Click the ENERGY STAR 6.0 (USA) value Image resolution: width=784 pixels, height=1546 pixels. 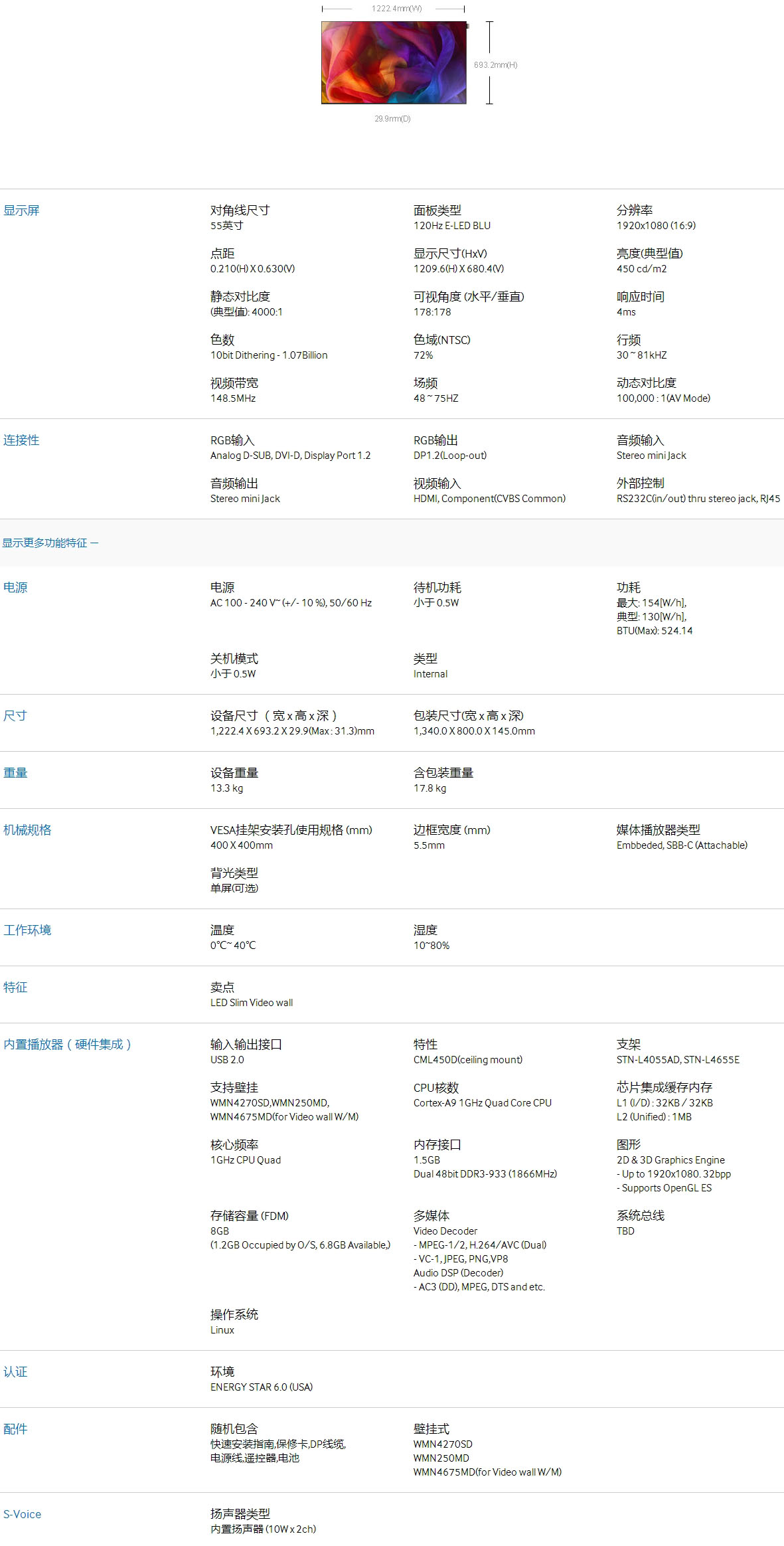[262, 1387]
